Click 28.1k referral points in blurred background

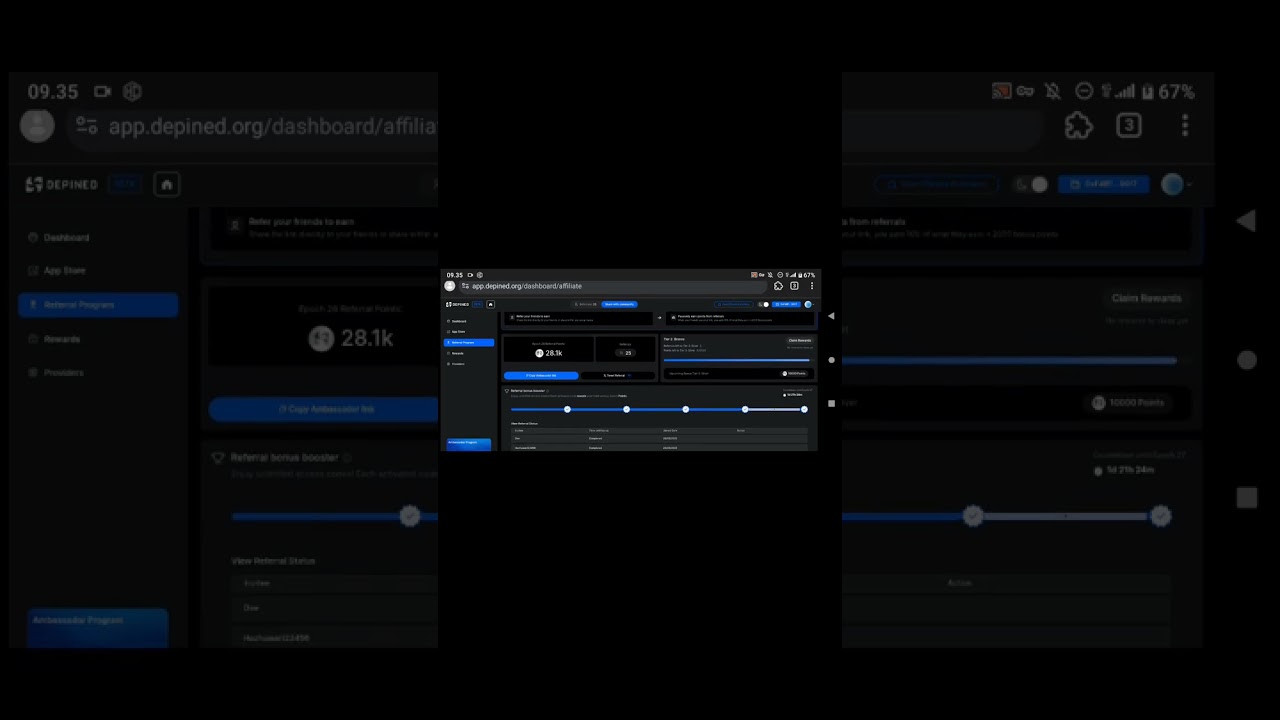coord(352,339)
